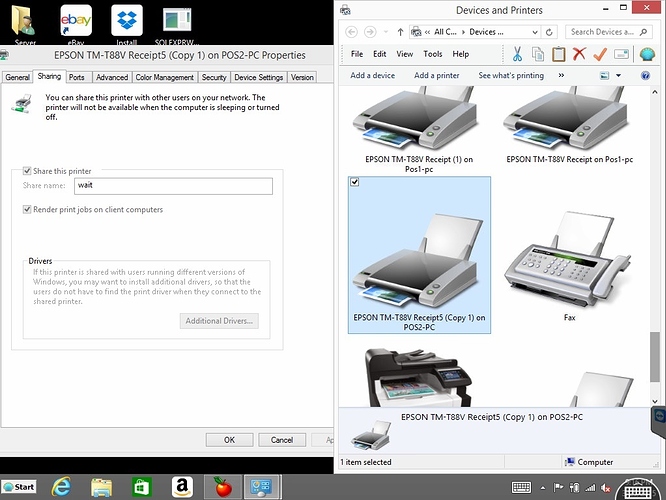This screenshot has height=500, width=666.
Task: Select the Fax device
Action: [569, 266]
